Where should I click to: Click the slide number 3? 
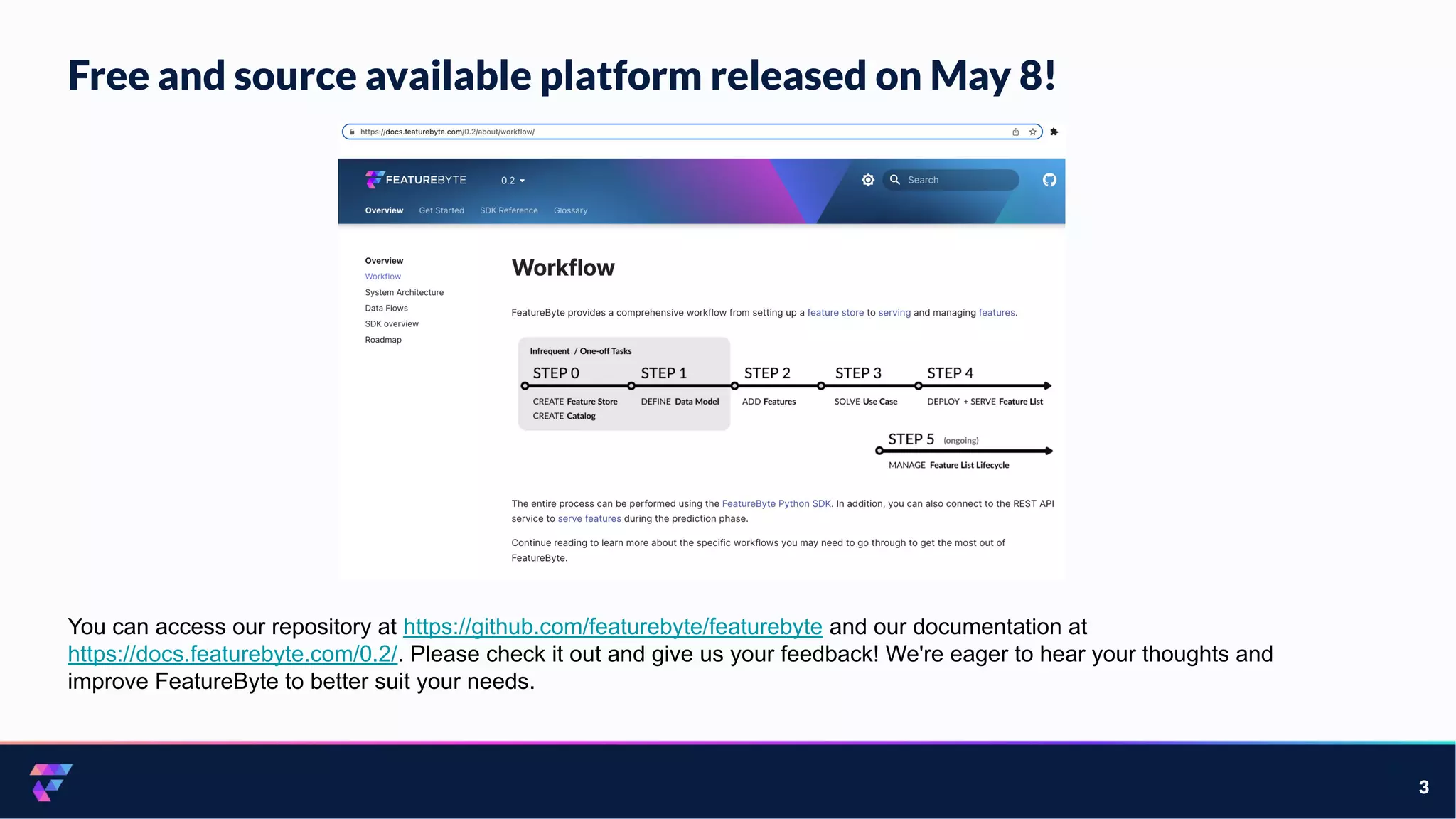point(1423,787)
